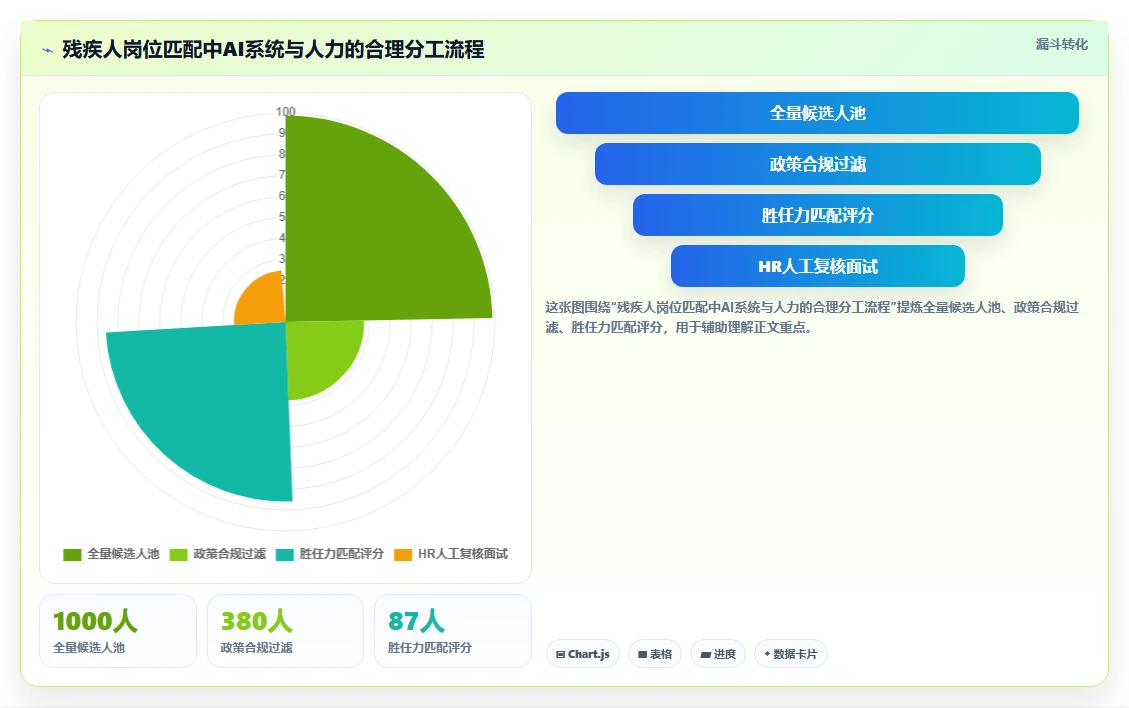The width and height of the screenshot is (1129, 708).
Task: Click the Chart.js tag icon
Action: click(560, 655)
